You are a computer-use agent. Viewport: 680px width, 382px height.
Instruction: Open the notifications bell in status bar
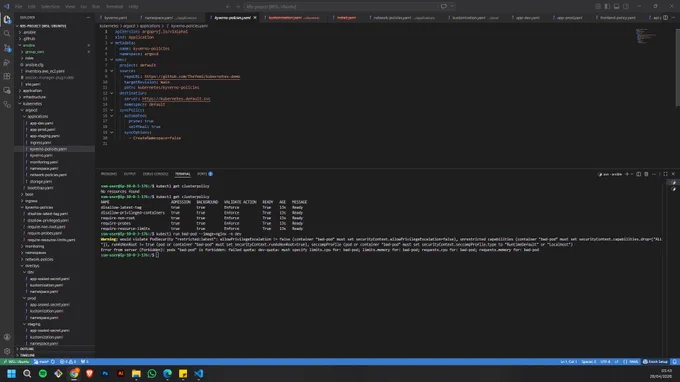tap(674, 362)
